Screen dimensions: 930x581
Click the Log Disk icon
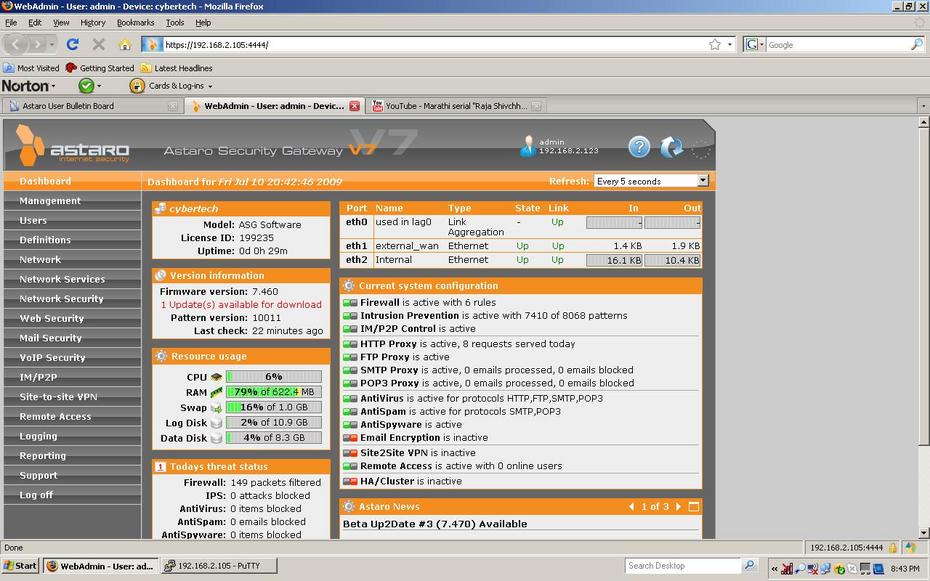point(216,423)
